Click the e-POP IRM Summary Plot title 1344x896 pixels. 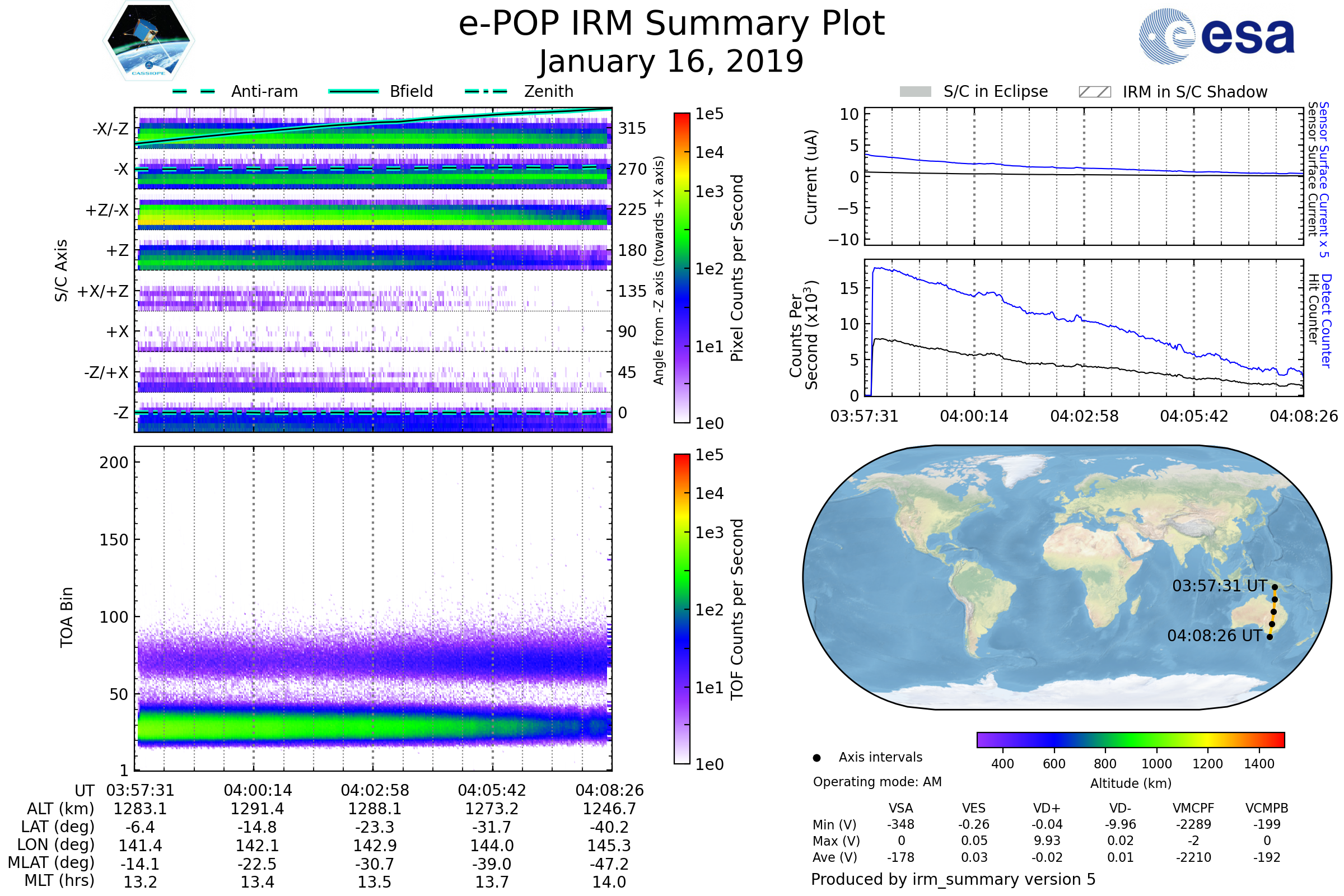pyautogui.click(x=671, y=24)
